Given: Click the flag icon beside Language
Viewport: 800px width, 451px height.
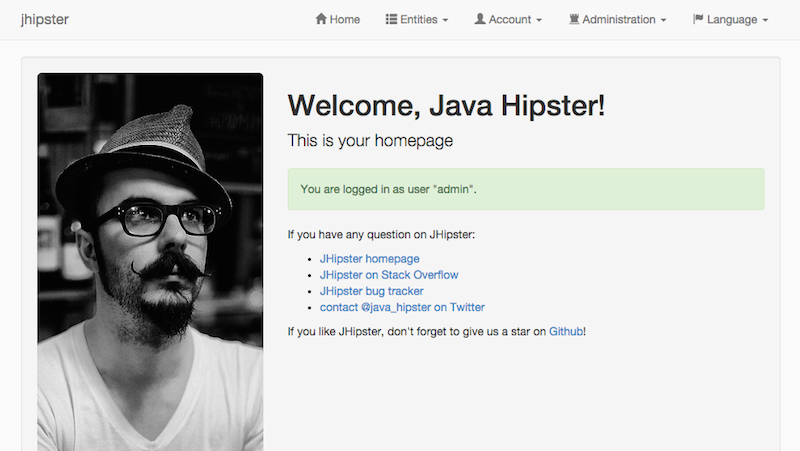Looking at the screenshot, I should pos(698,19).
